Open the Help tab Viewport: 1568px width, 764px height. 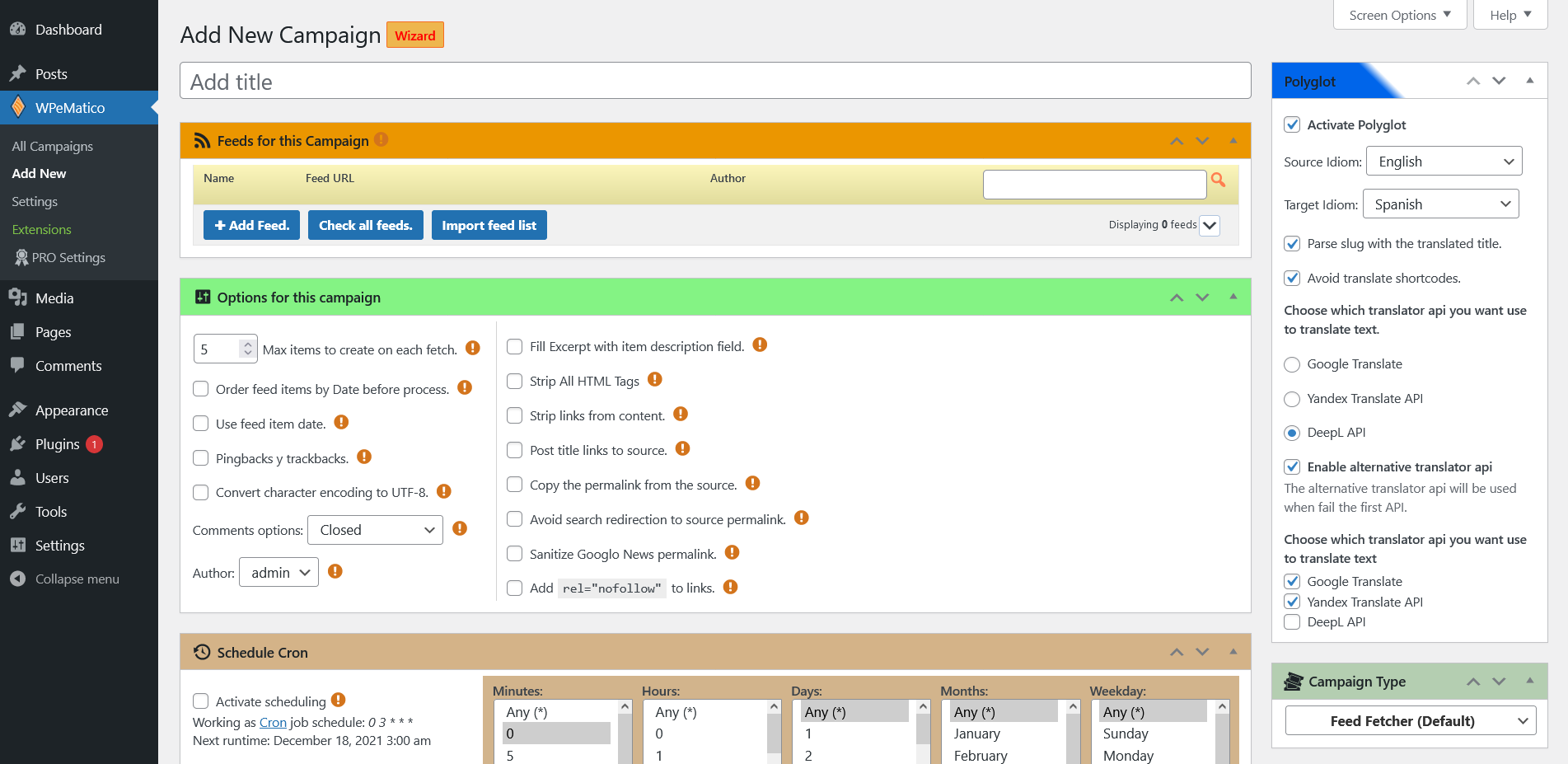[x=1510, y=15]
